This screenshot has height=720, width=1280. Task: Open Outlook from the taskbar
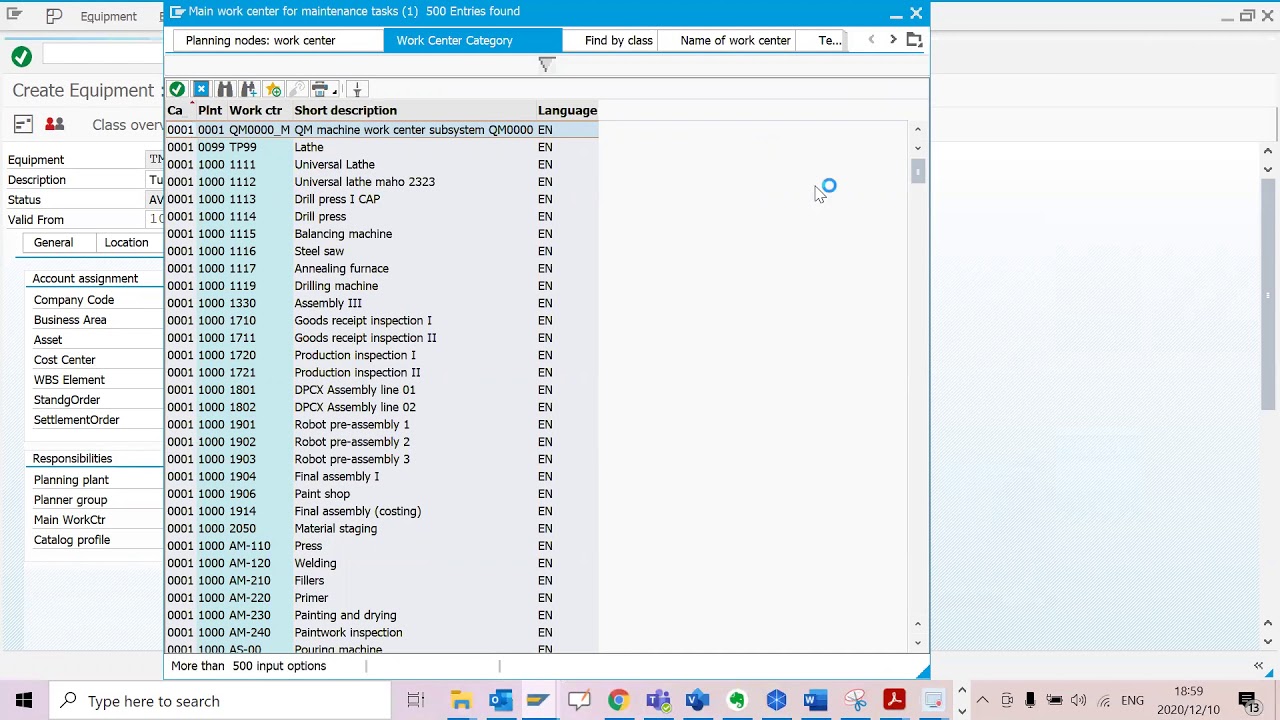(500, 701)
